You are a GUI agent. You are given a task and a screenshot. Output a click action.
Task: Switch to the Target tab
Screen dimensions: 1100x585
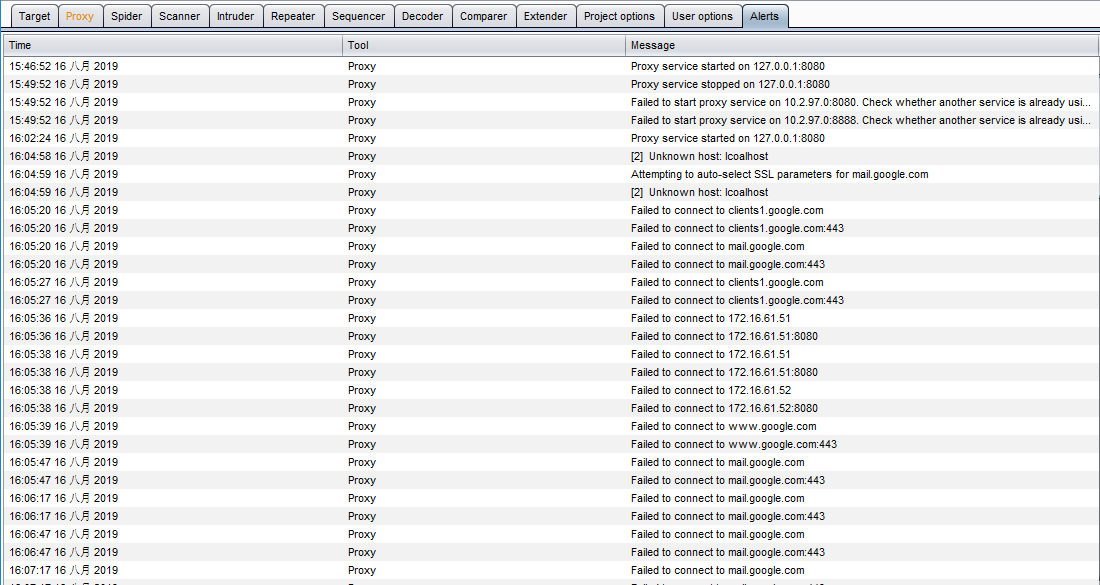34,16
